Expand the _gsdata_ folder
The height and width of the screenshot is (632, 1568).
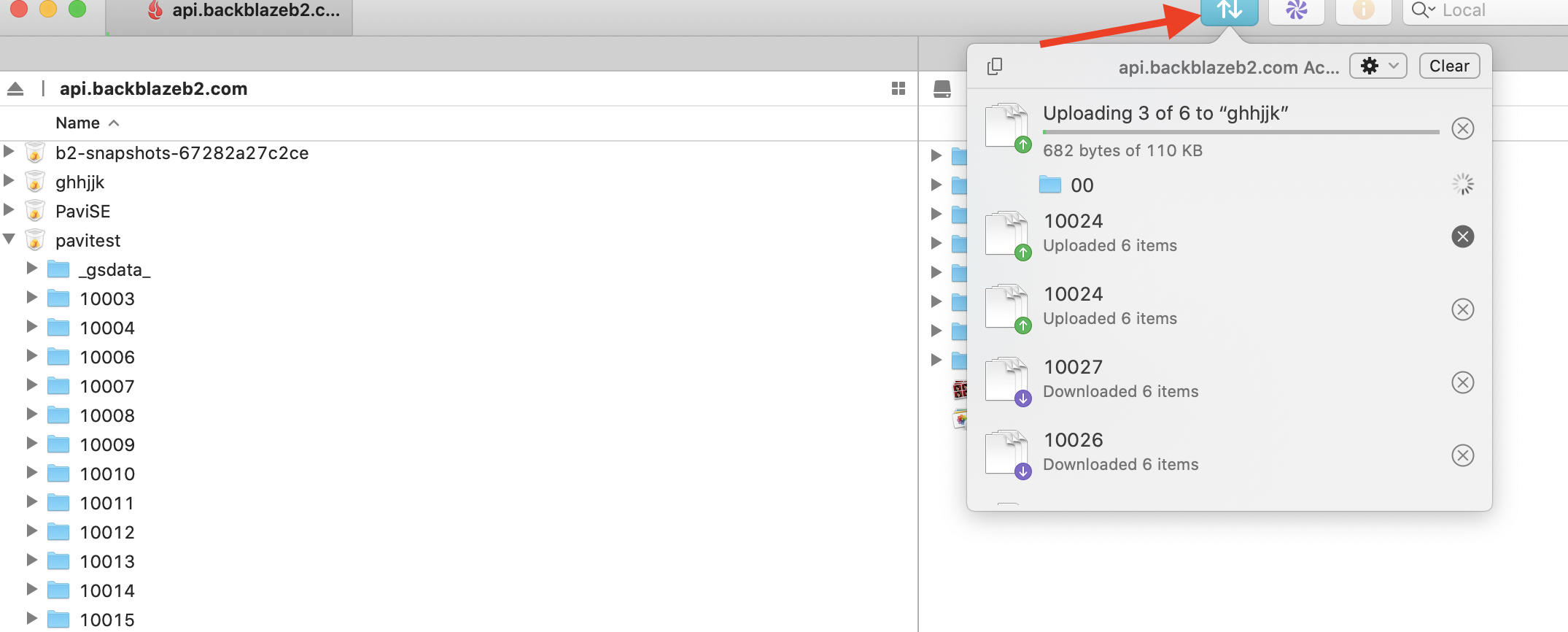pos(32,268)
